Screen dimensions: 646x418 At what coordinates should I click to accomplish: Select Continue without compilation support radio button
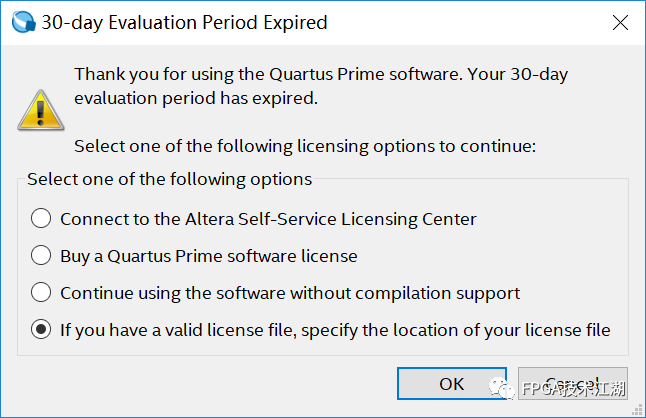pyautogui.click(x=41, y=292)
